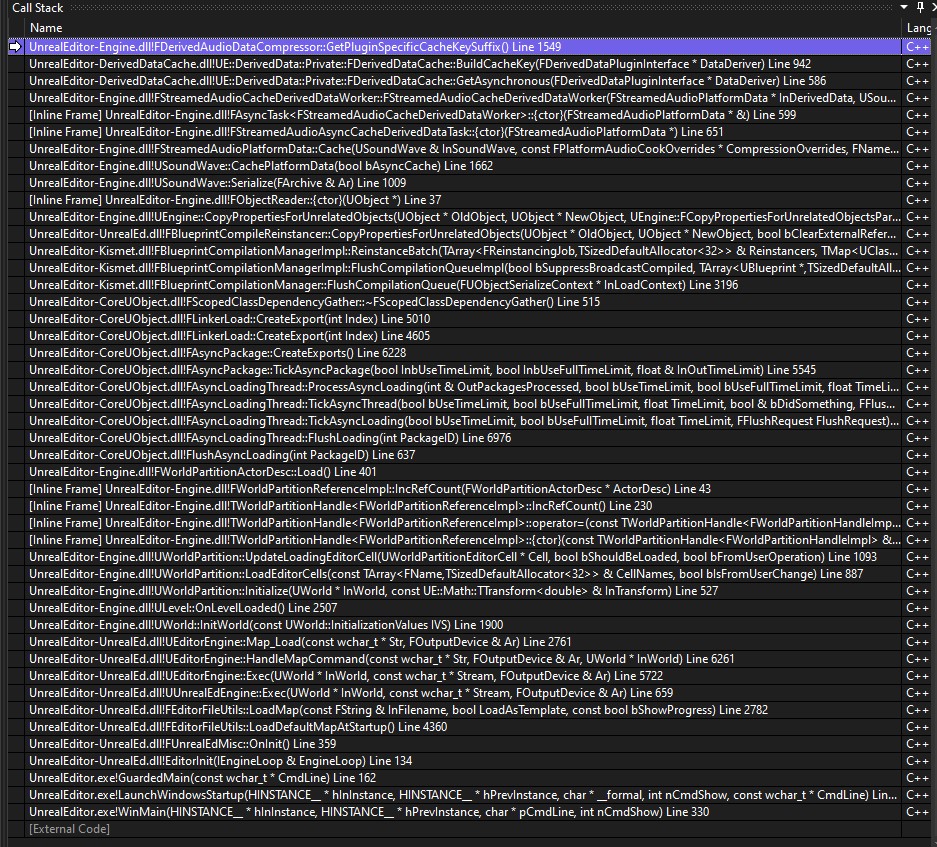Select the FAsyncTask ctor Line 599 inline frame
The height and width of the screenshot is (847, 937).
click(463, 115)
